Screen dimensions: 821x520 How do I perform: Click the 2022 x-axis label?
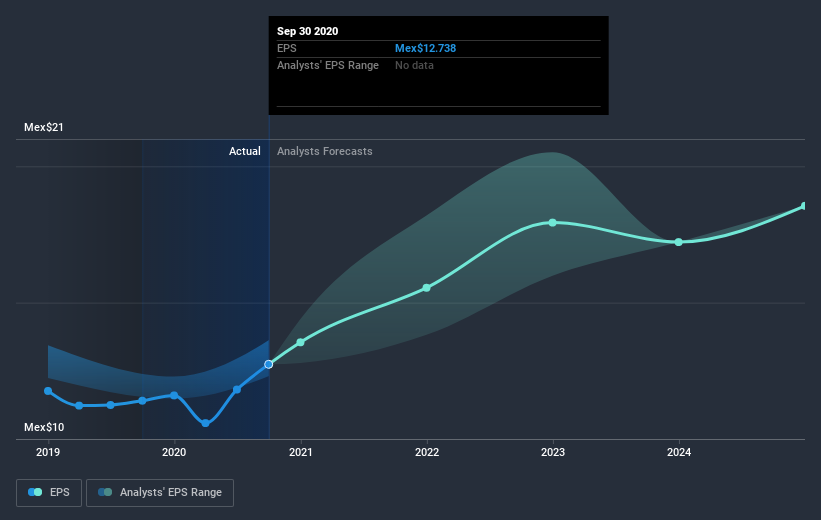[427, 452]
